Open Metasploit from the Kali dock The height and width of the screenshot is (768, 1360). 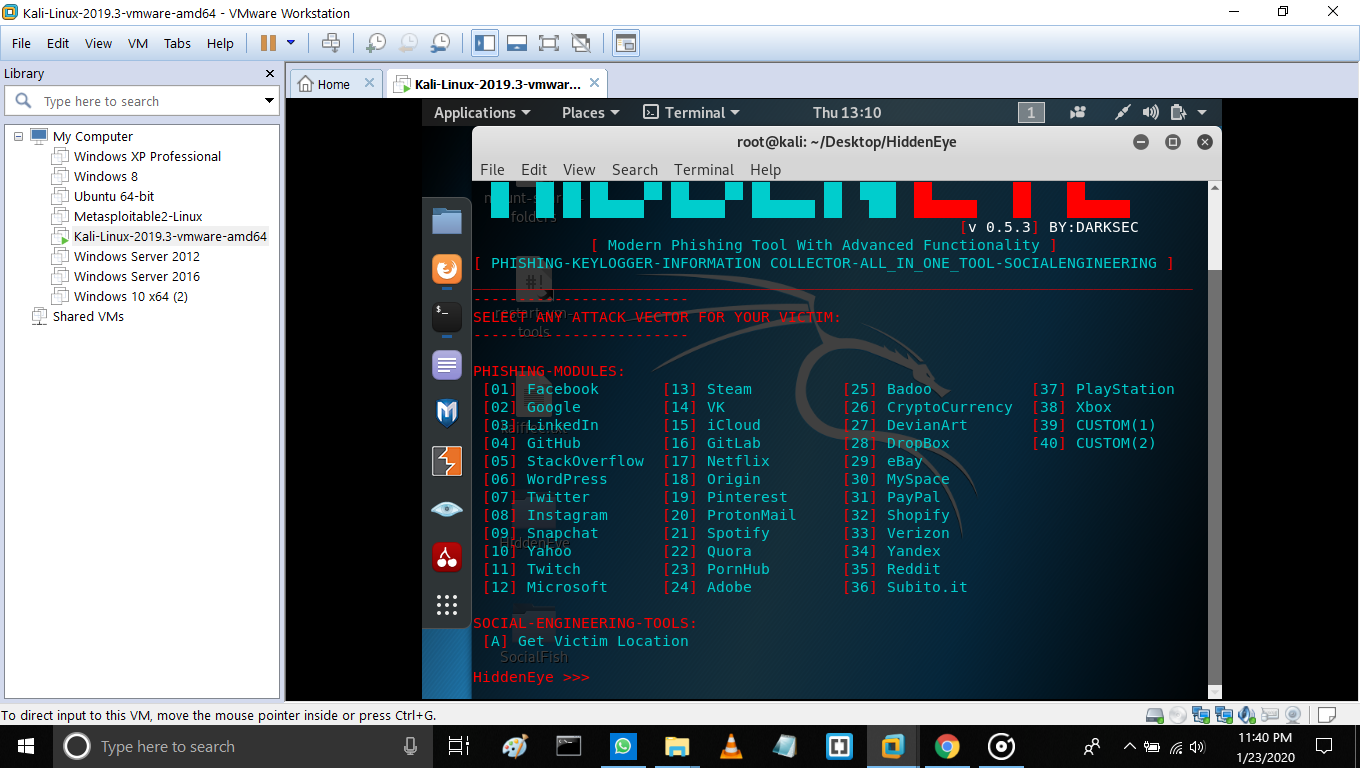446,413
